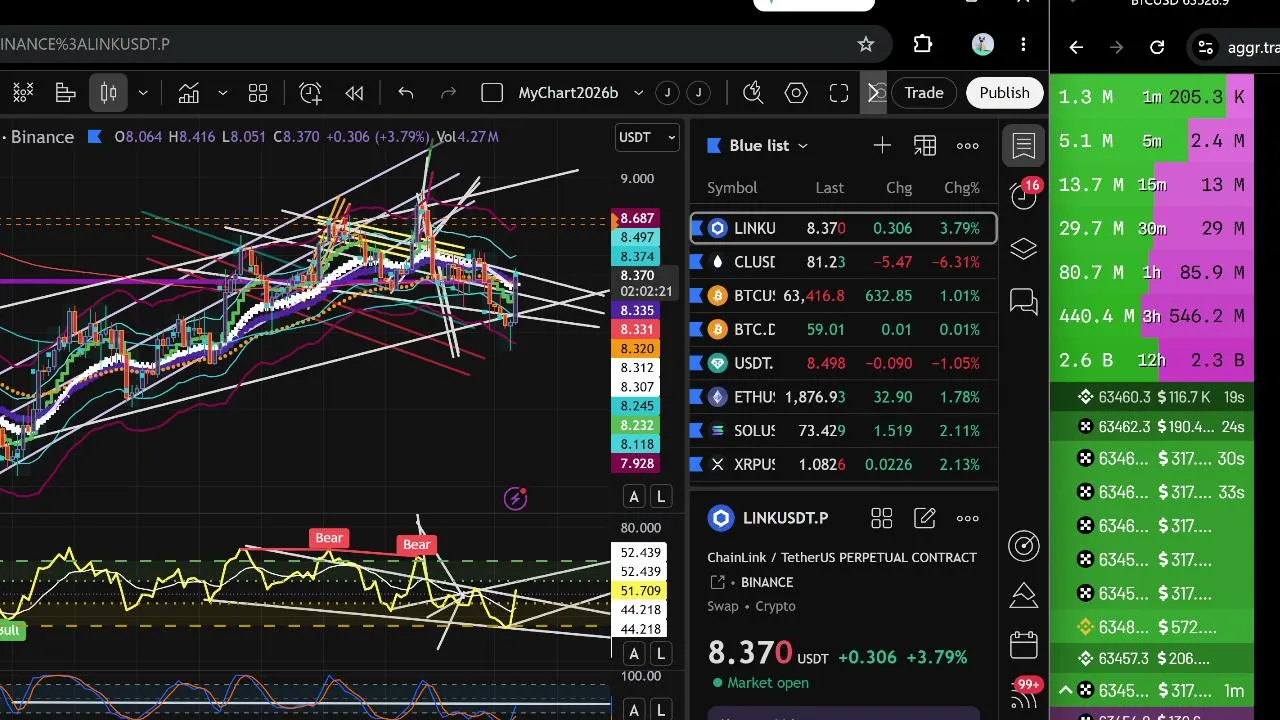Select the XRPUS row in watchlist
1280x720 pixels.
(x=843, y=465)
